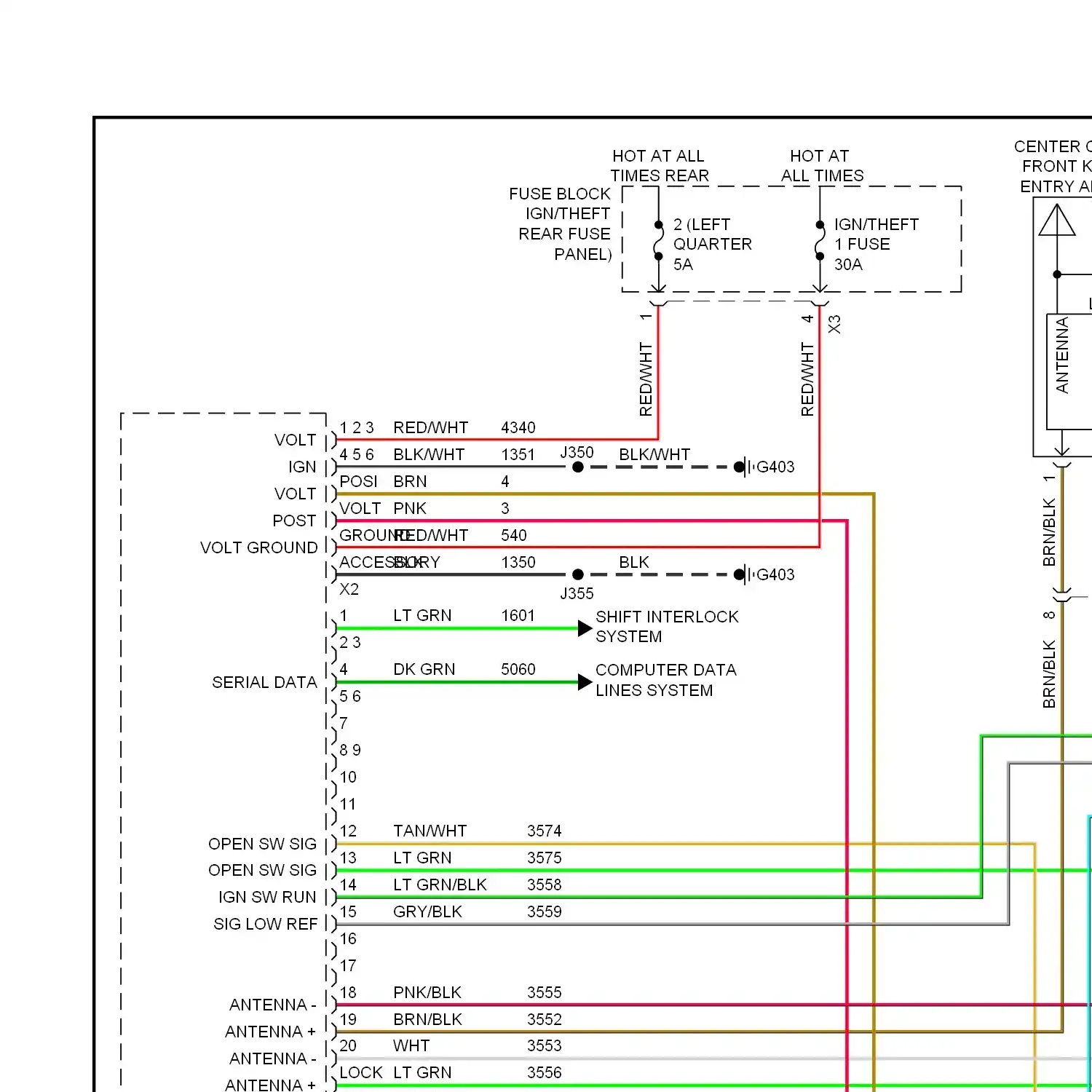Viewport: 1092px width, 1092px height.
Task: Click circuit number 4340
Action: [x=518, y=427]
